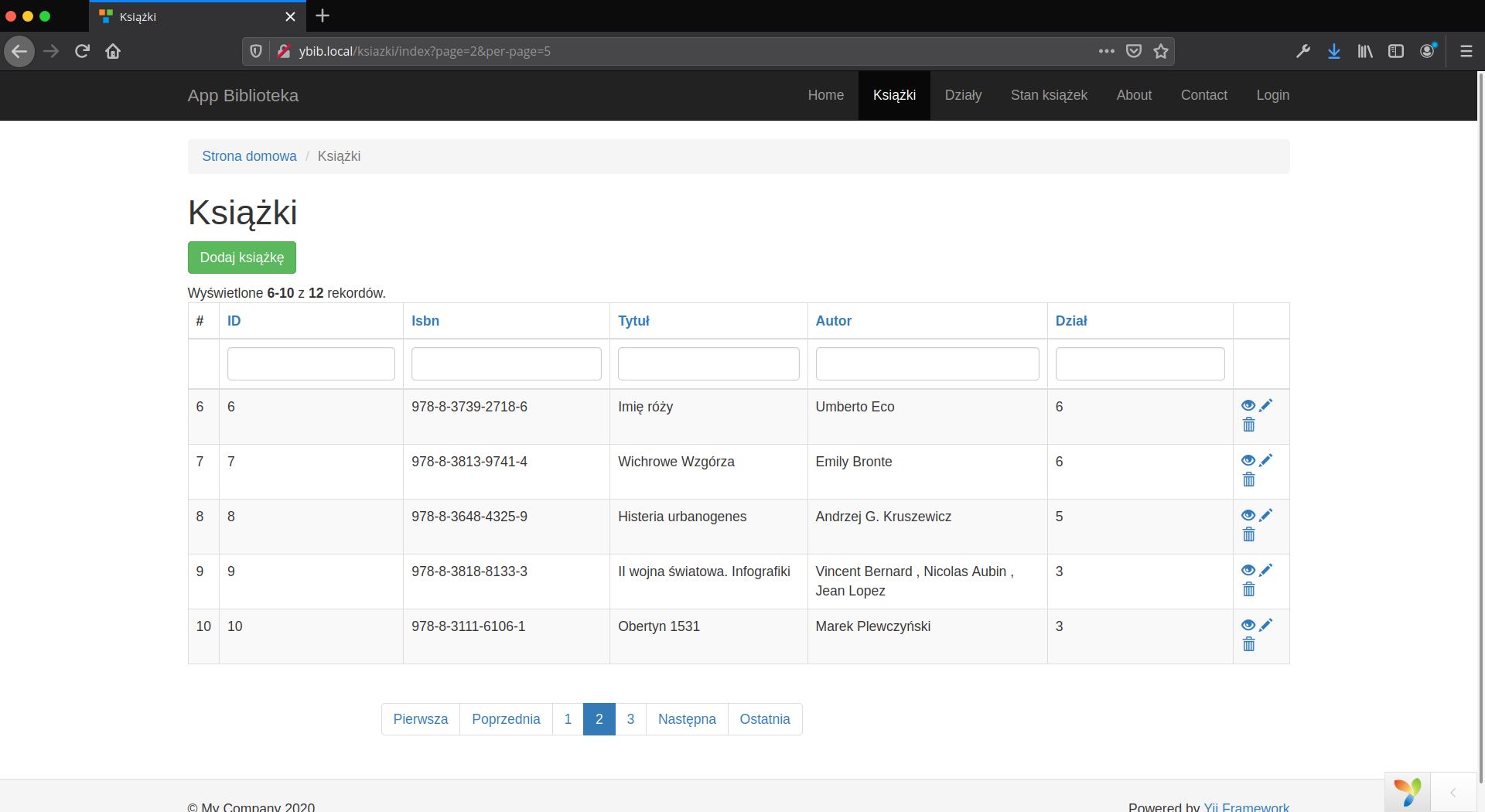The width and height of the screenshot is (1485, 812).
Task: Follow the Strona domowa breadcrumb
Action: (249, 156)
